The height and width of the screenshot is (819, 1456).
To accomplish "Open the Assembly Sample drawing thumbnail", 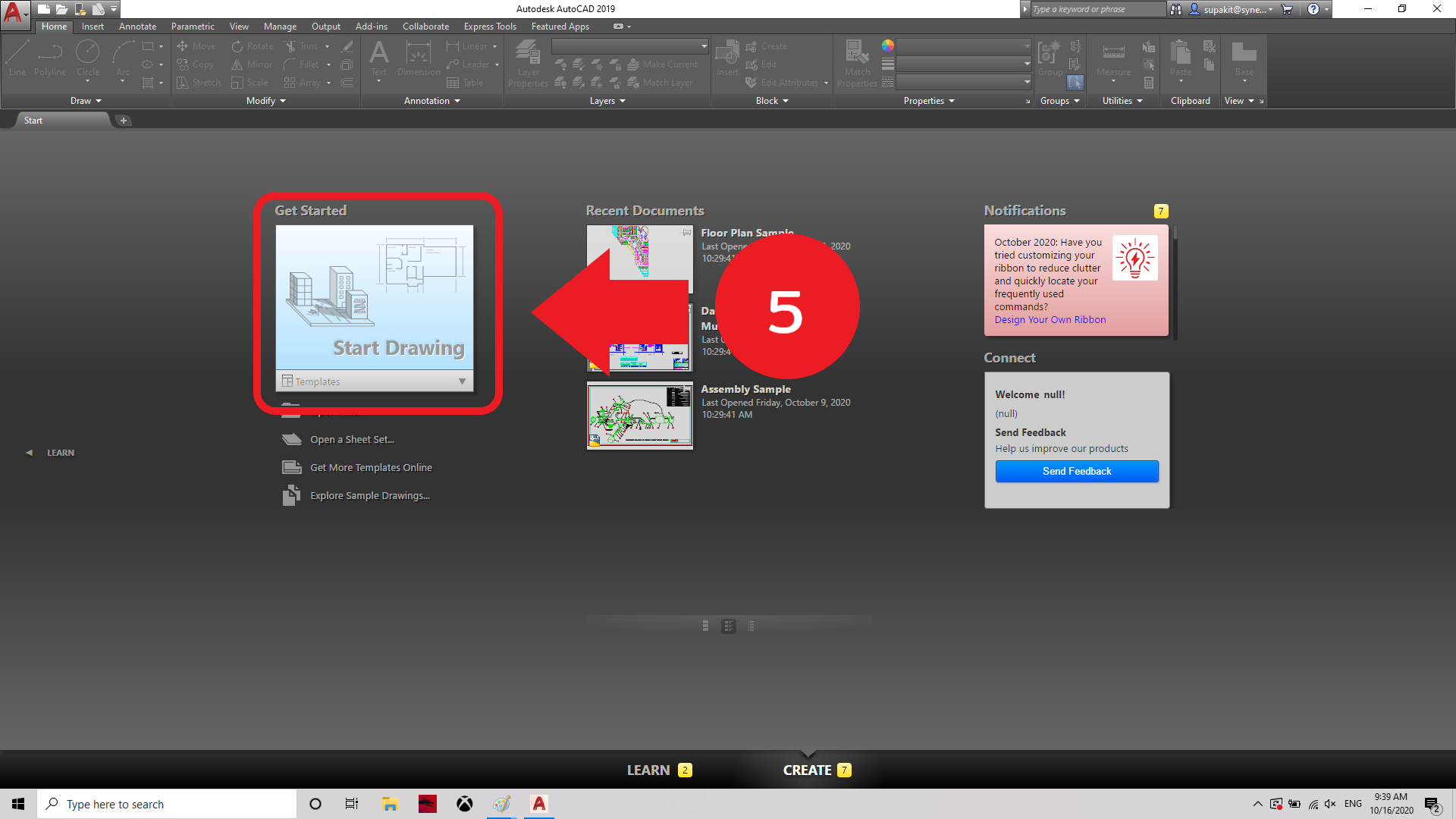I will coord(639,416).
